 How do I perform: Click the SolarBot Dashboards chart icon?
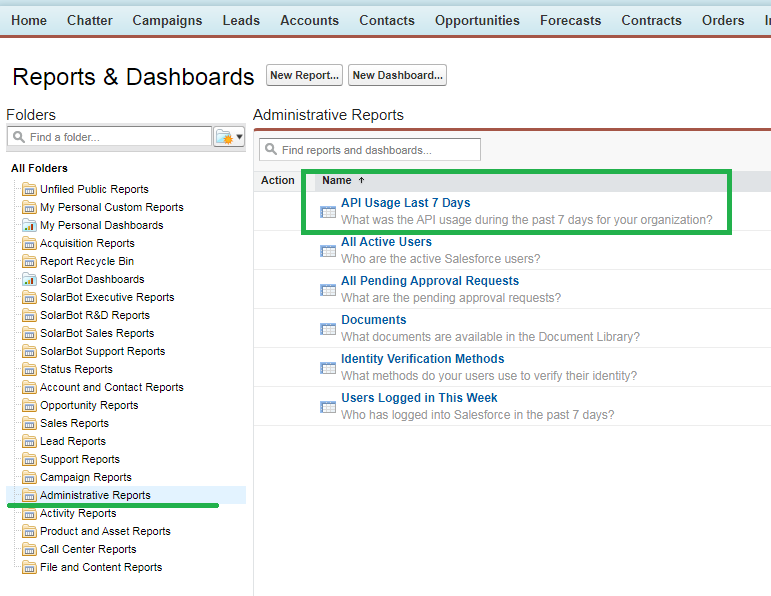(x=30, y=279)
